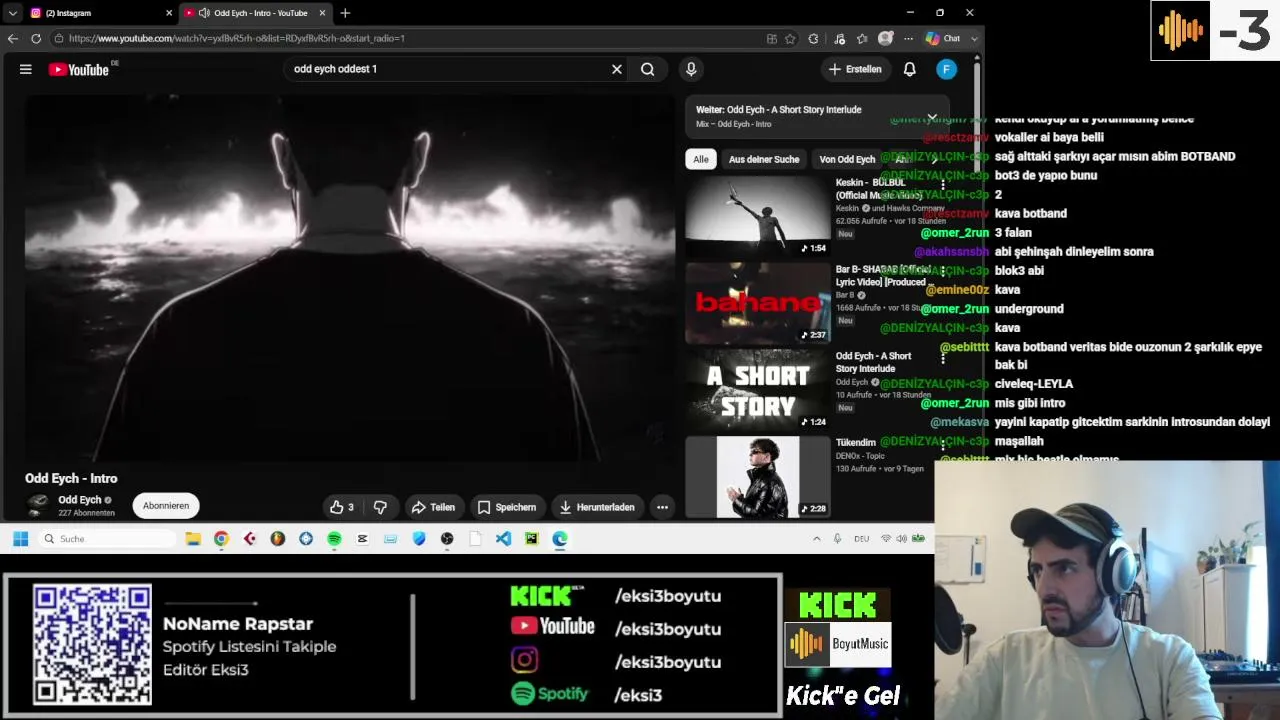Open the browser profile avatar
Screen dimensions: 1280x720
885,38
